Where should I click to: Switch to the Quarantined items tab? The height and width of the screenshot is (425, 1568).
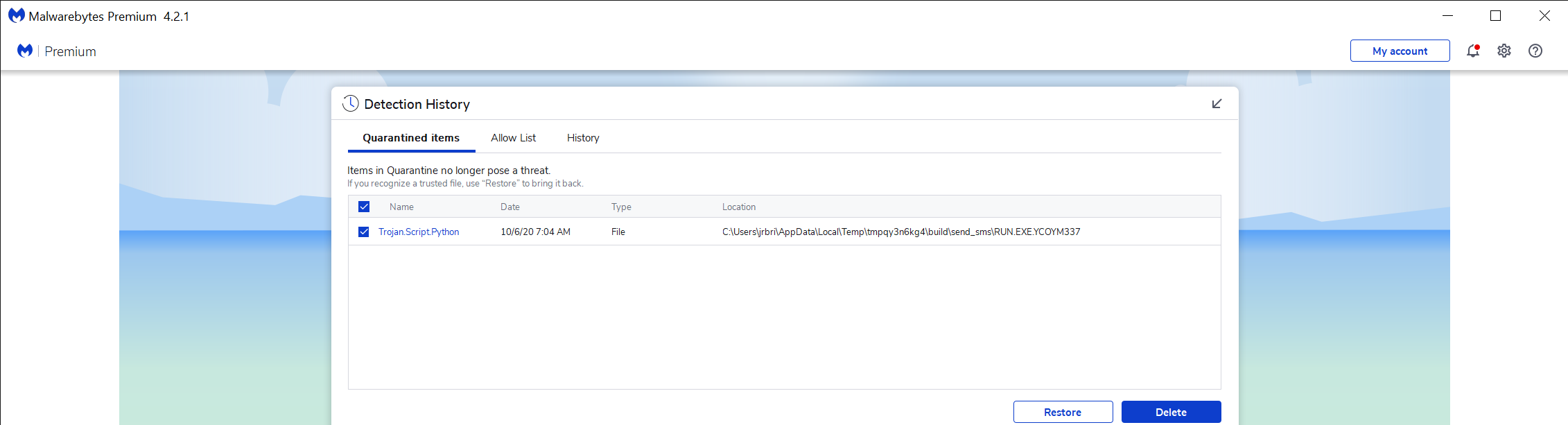pyautogui.click(x=411, y=138)
